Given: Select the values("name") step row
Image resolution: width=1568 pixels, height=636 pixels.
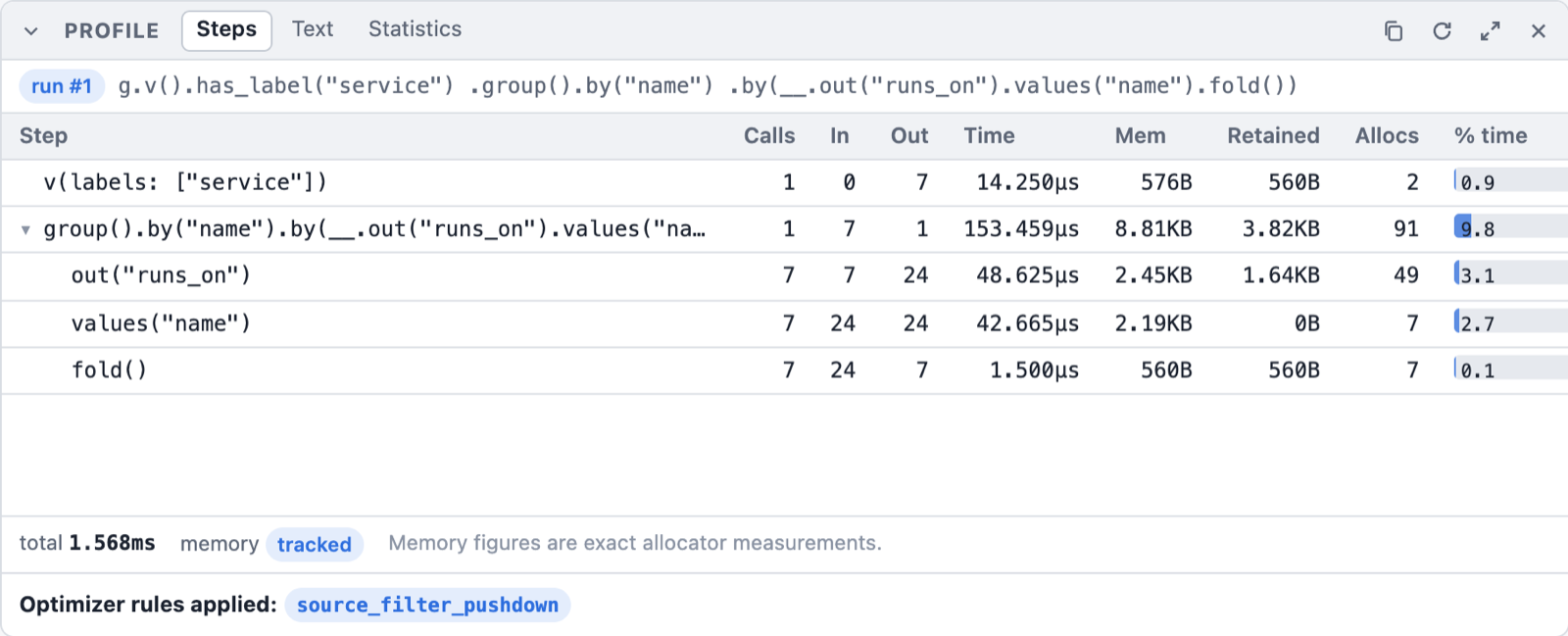Looking at the screenshot, I should click(x=784, y=323).
